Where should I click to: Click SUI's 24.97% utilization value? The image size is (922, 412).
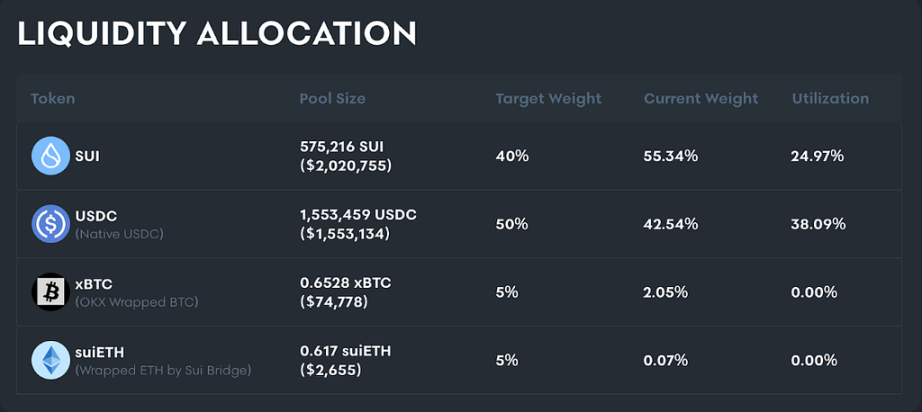tap(818, 156)
